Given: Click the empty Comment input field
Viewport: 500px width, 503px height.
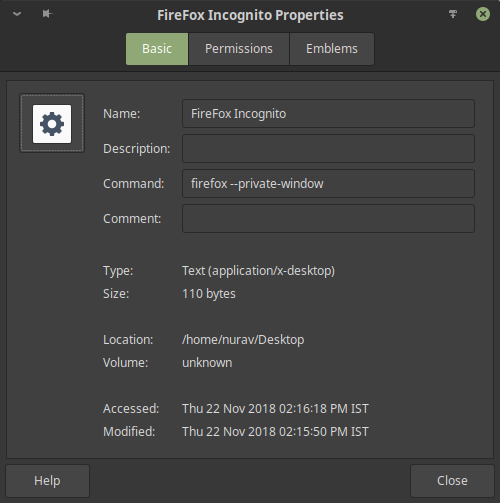Looking at the screenshot, I should [x=328, y=219].
